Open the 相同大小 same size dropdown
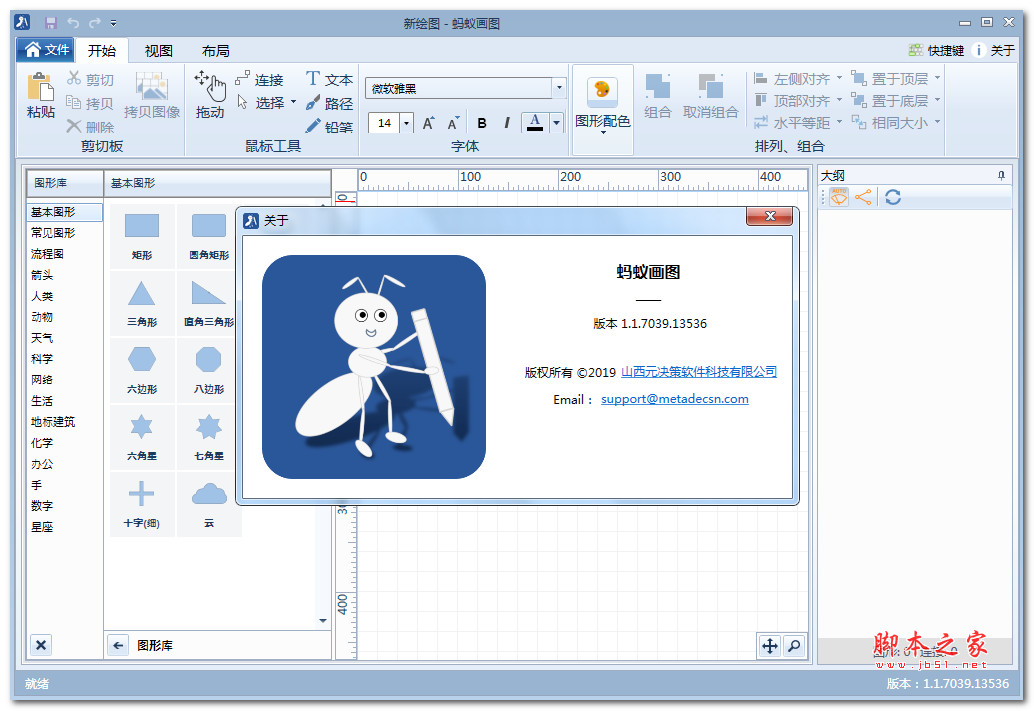The image size is (1034, 711). pyautogui.click(x=937, y=122)
